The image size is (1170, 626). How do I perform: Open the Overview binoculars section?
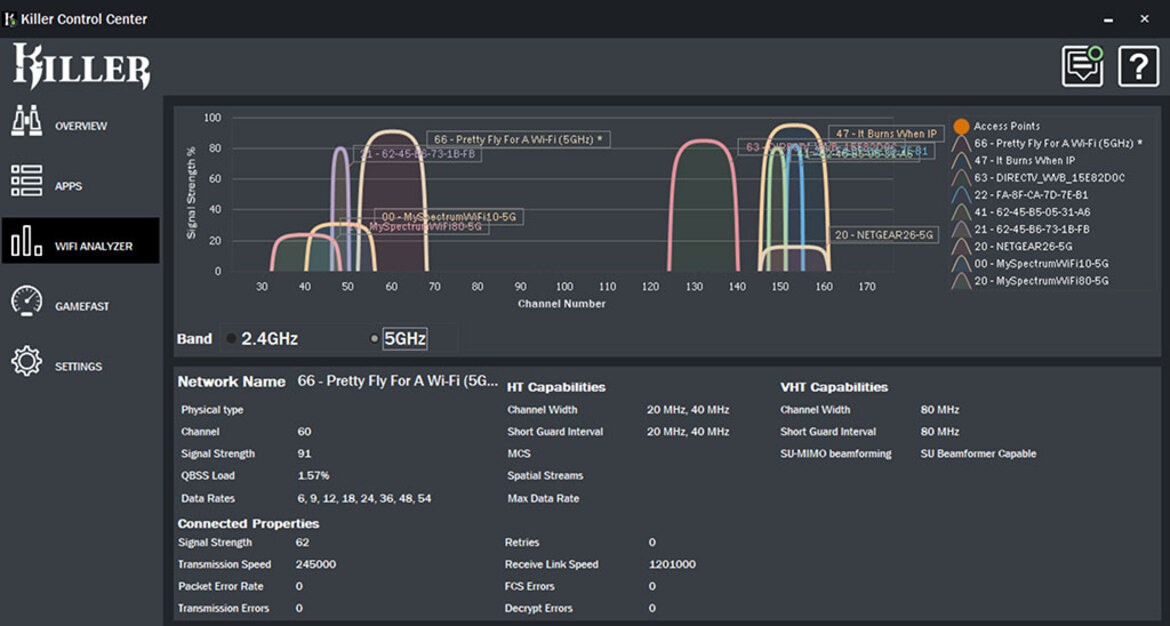pyautogui.click(x=81, y=125)
